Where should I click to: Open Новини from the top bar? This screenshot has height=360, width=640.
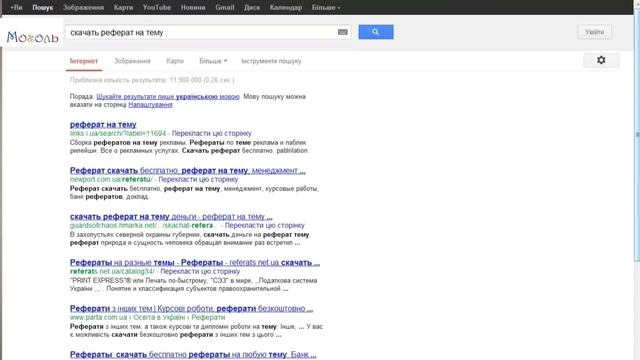(193, 7)
